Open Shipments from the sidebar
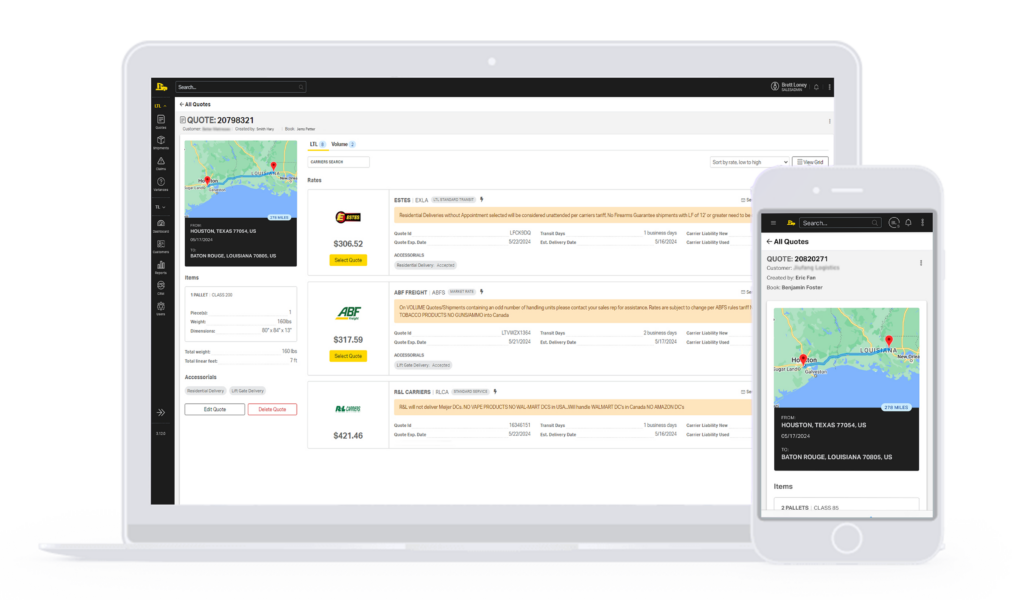This screenshot has width=1024, height=600. [161, 142]
